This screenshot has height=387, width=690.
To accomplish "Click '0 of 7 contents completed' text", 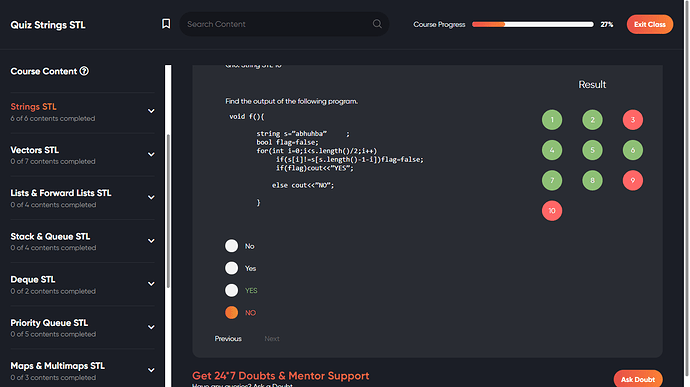I will [x=53, y=162].
